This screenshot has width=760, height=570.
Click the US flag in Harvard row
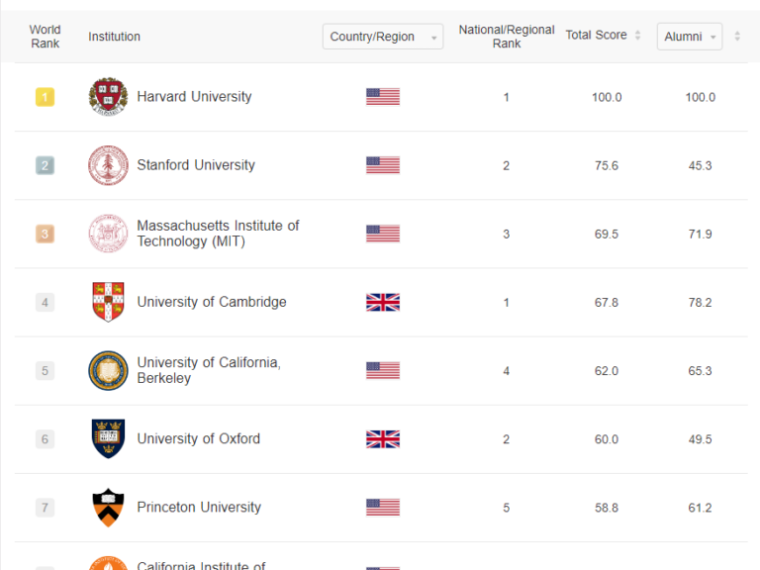click(383, 97)
